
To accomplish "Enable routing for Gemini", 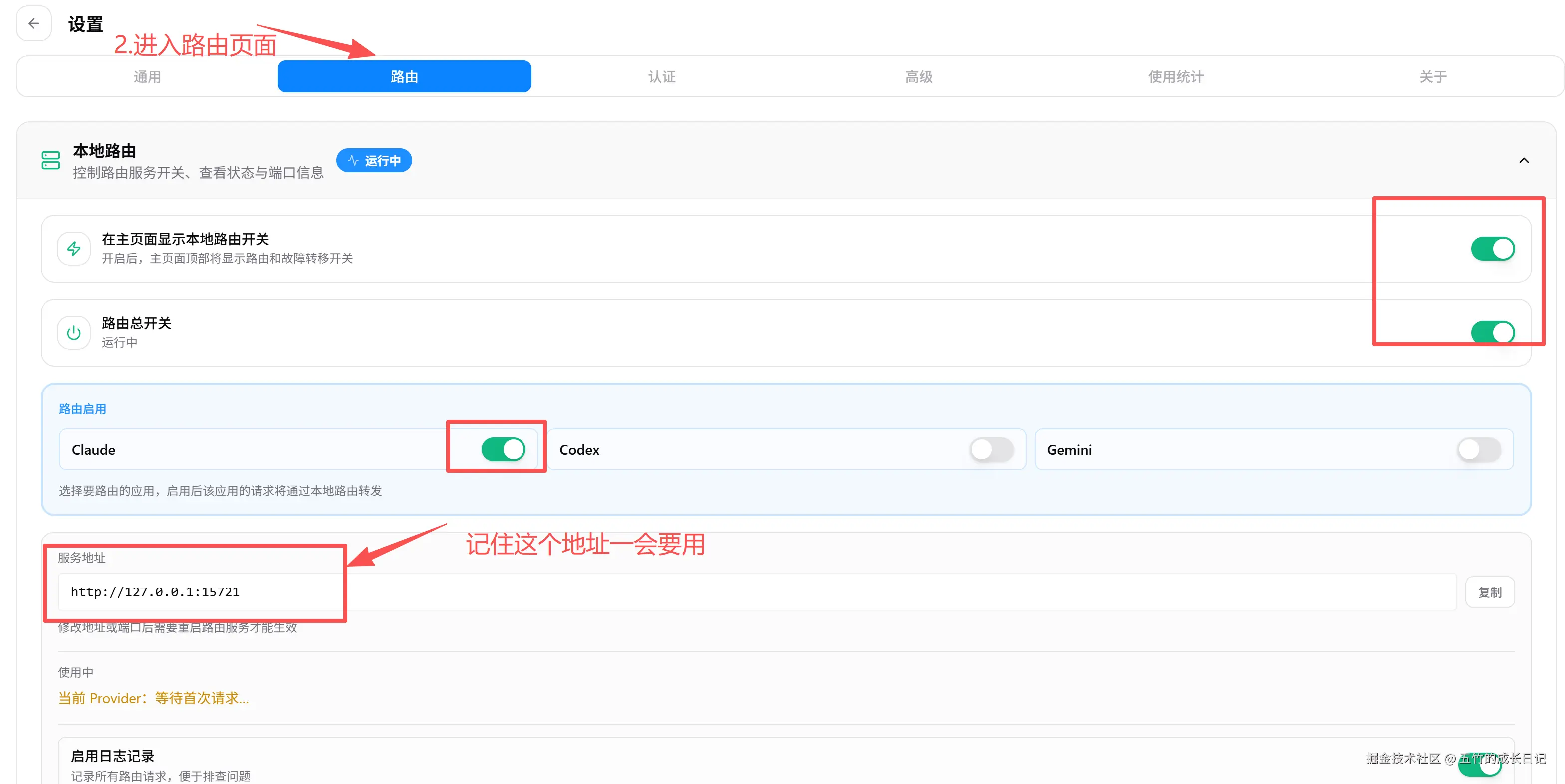I will point(1479,449).
